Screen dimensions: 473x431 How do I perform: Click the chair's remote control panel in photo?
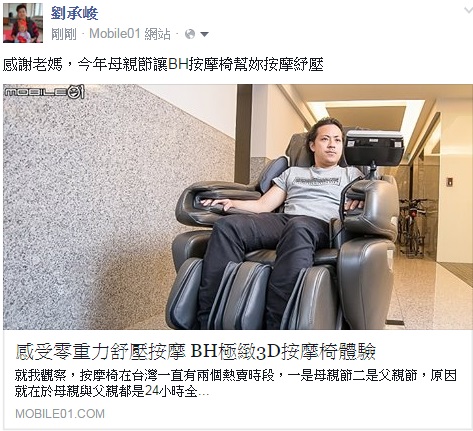tap(374, 148)
